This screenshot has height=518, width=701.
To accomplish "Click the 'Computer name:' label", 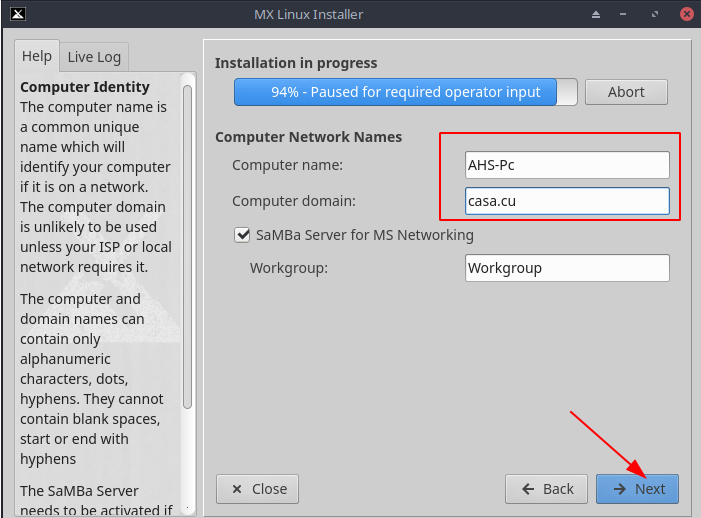I will 287,165.
